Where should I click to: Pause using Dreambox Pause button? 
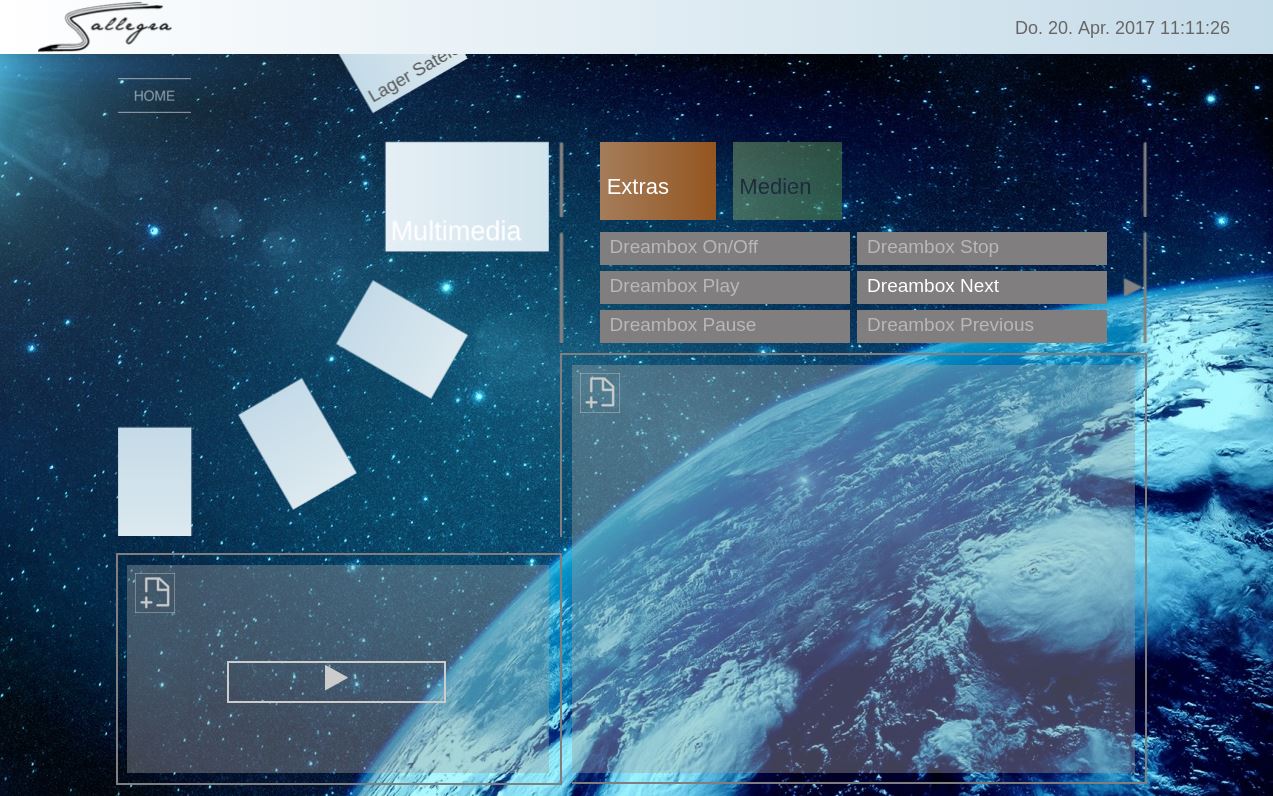tap(725, 326)
